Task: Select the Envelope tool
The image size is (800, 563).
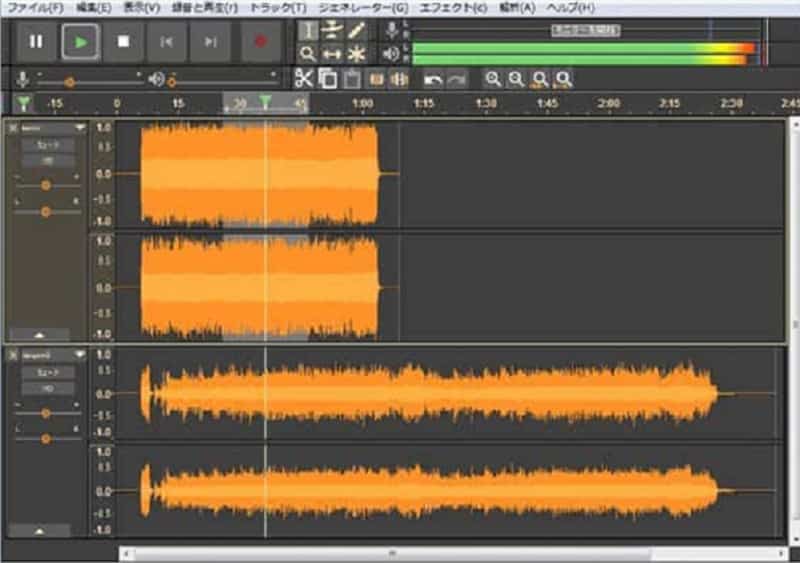Action: click(x=332, y=30)
